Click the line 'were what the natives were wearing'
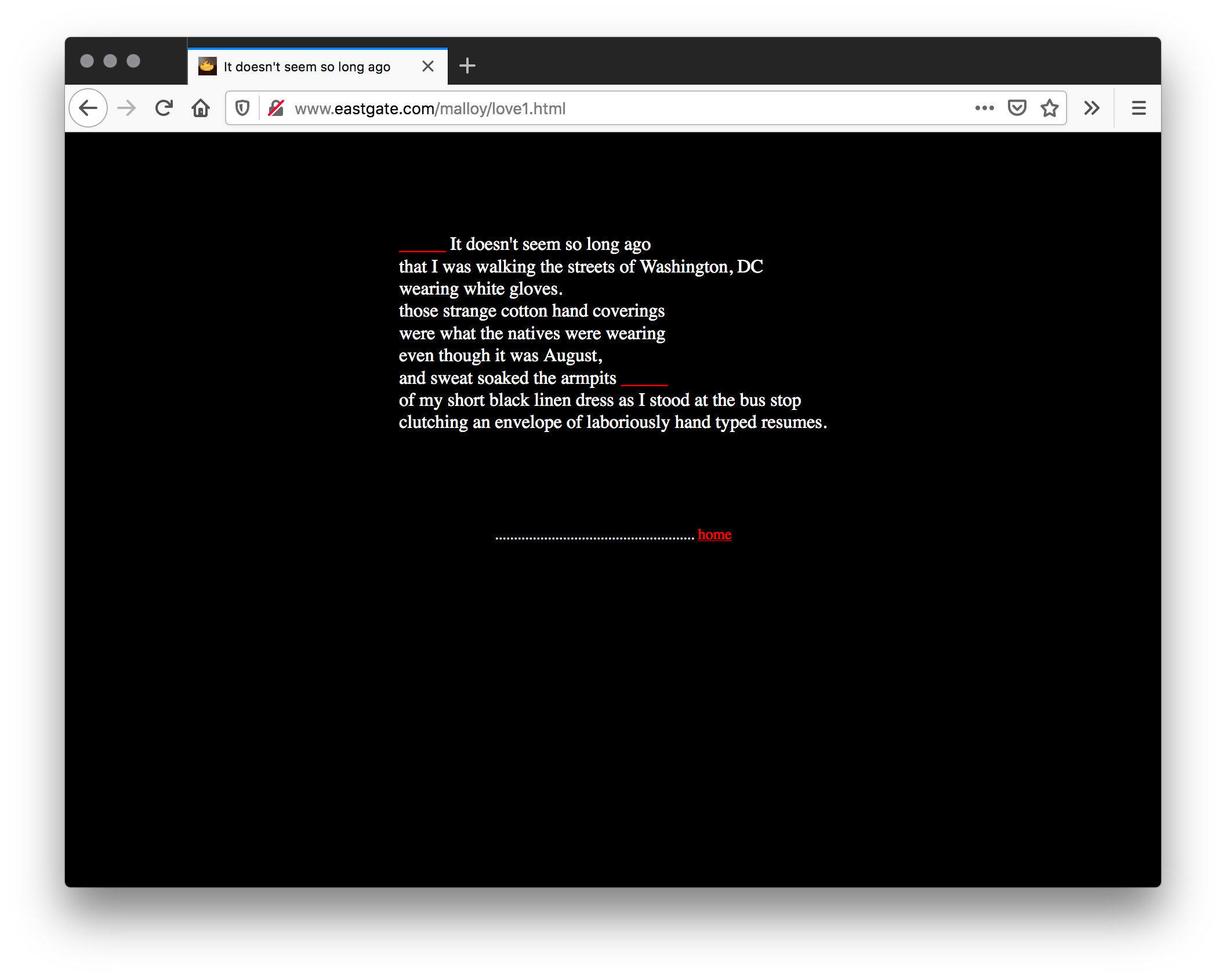 tap(532, 333)
